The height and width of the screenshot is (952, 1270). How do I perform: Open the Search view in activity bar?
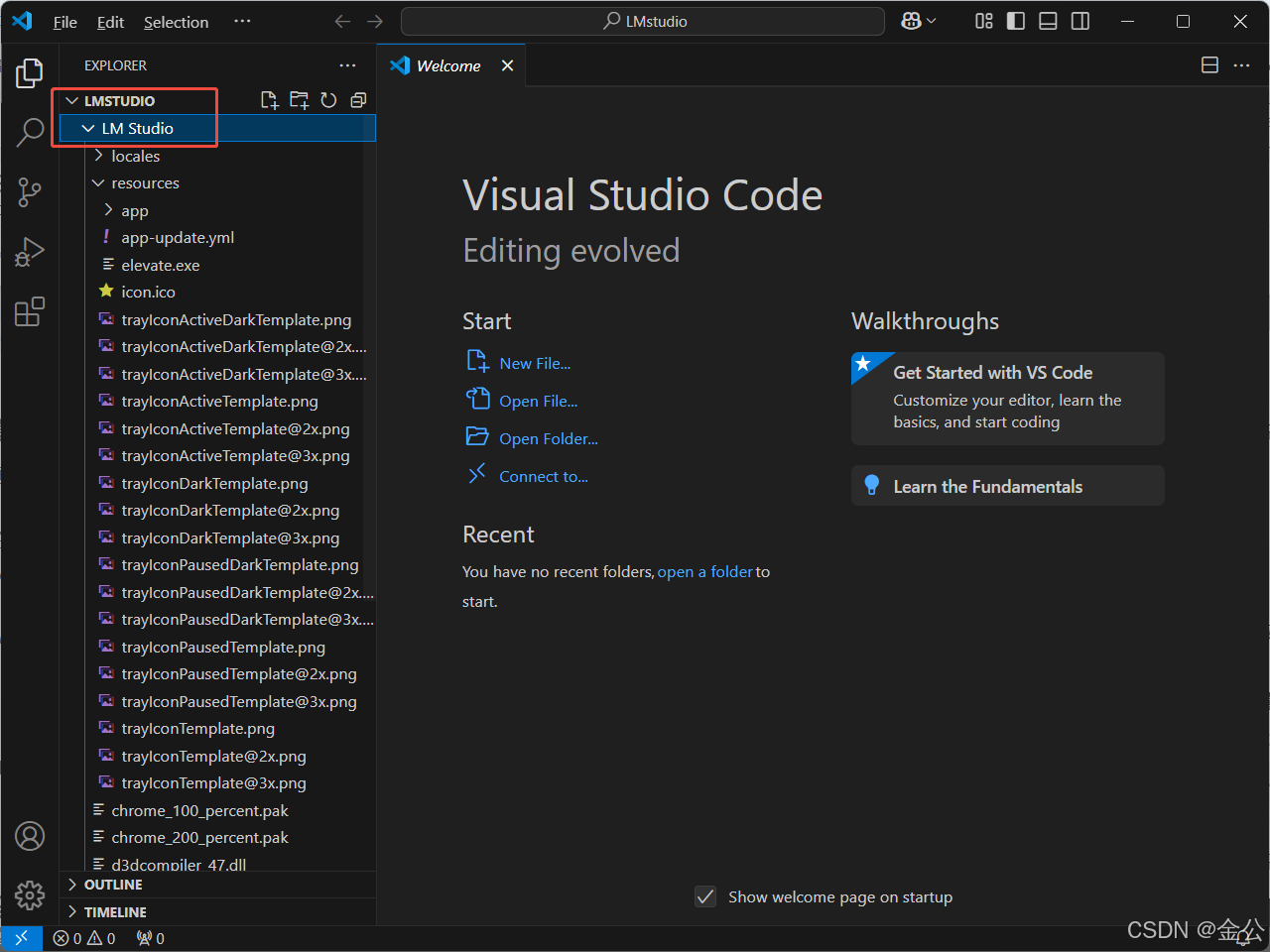(x=30, y=132)
